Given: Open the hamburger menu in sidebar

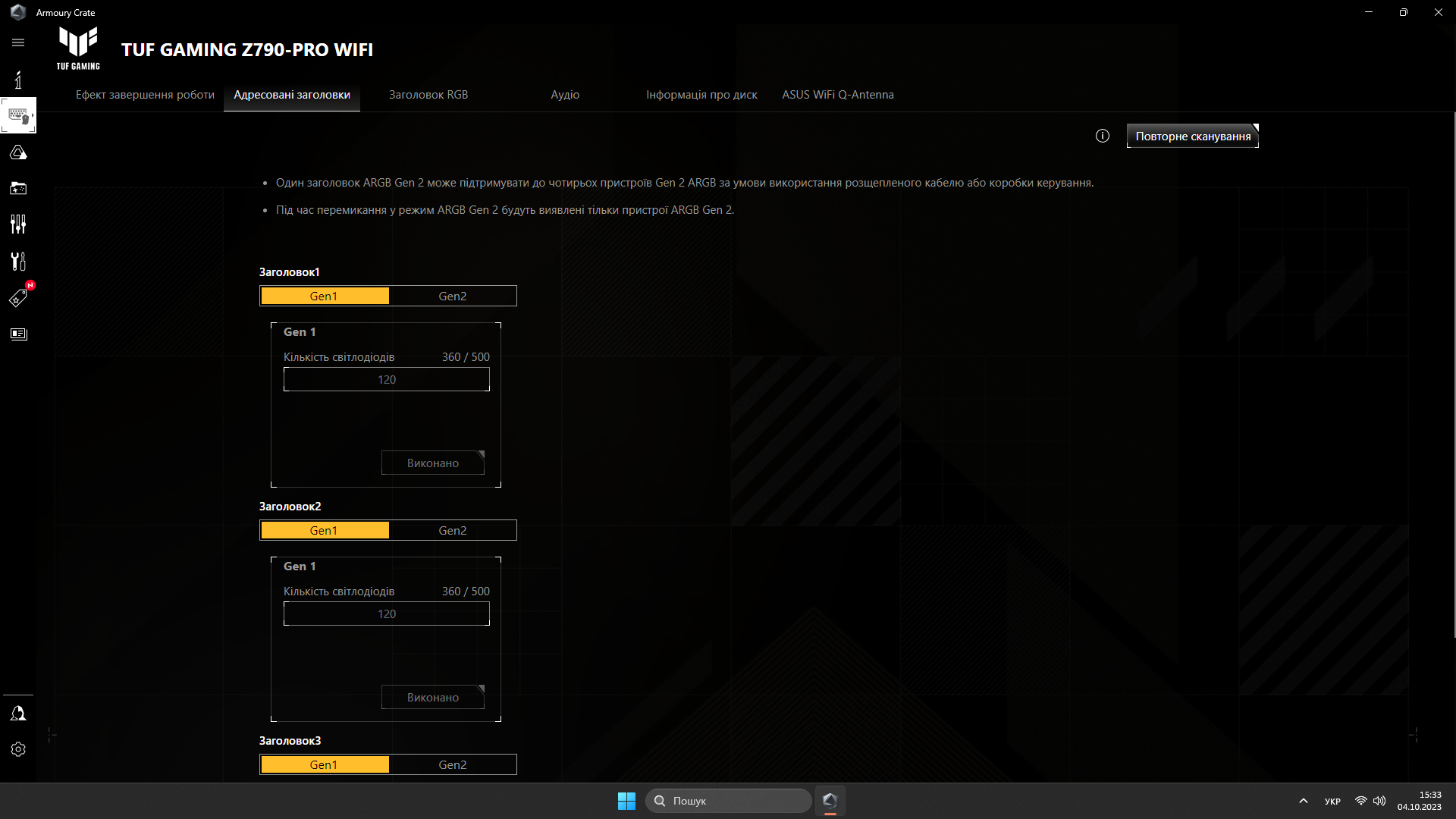Looking at the screenshot, I should tap(18, 42).
